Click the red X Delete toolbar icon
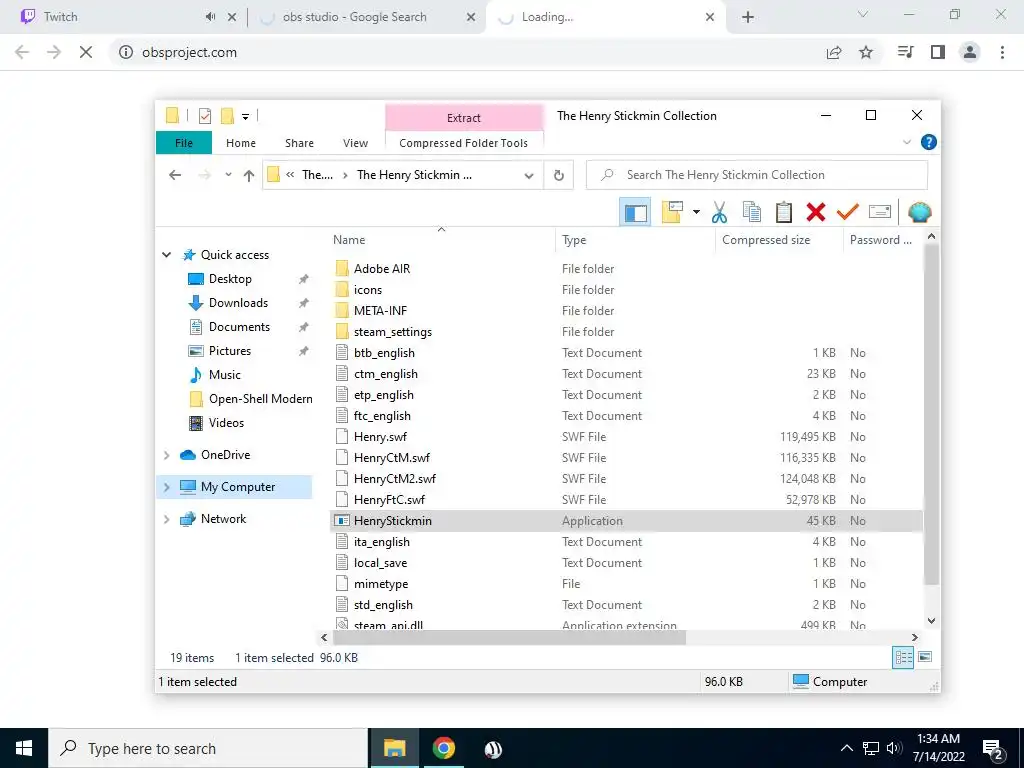Screen dimensions: 1024x768 click(816, 212)
